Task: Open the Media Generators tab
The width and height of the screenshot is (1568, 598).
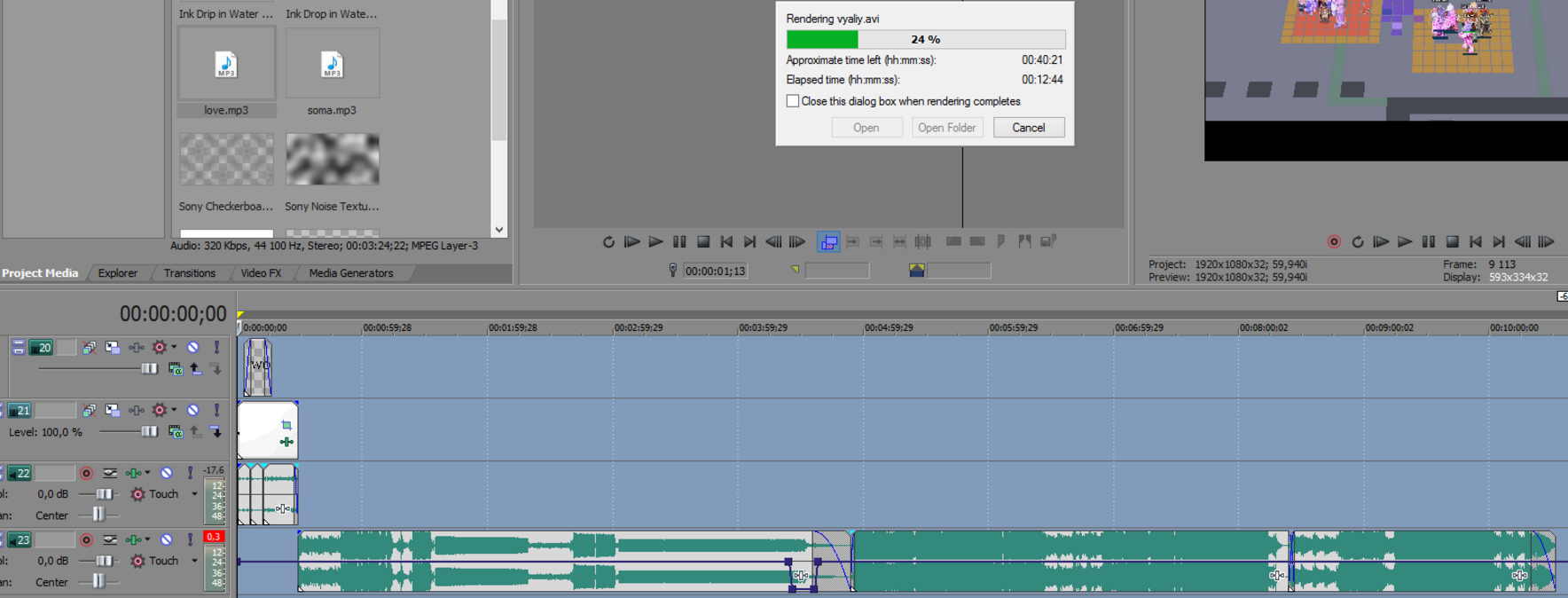Action: pos(350,273)
